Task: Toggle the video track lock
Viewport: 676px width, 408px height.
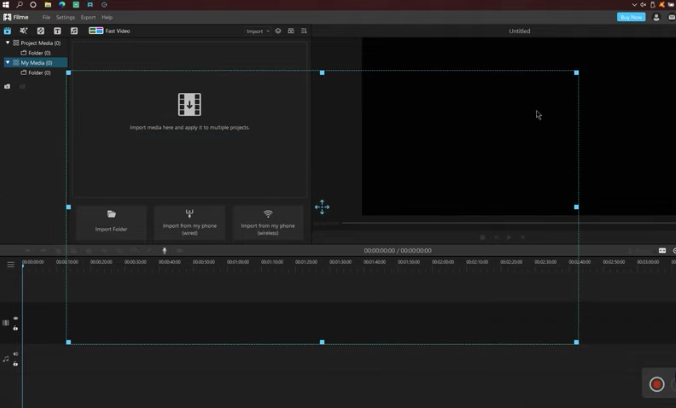Action: click(16, 328)
